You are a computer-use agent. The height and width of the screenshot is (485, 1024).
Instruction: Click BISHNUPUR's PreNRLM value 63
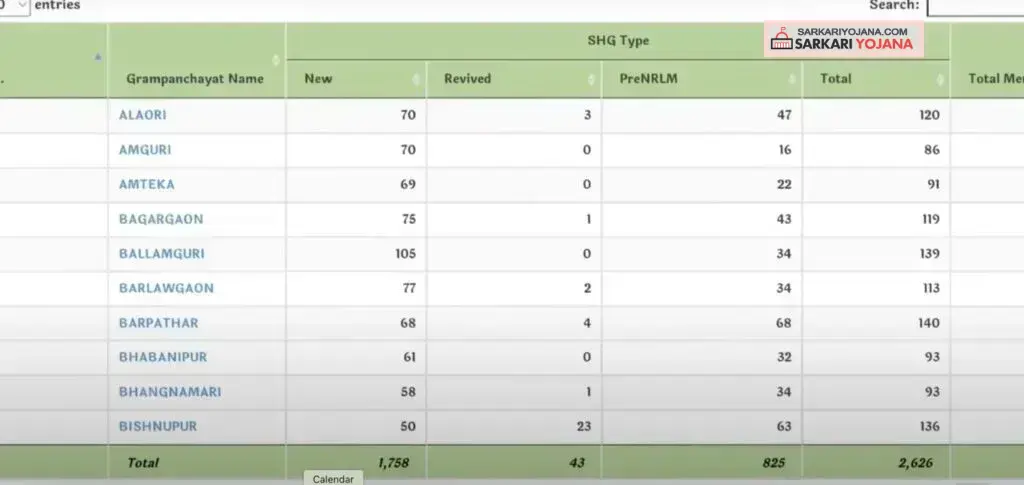point(784,426)
